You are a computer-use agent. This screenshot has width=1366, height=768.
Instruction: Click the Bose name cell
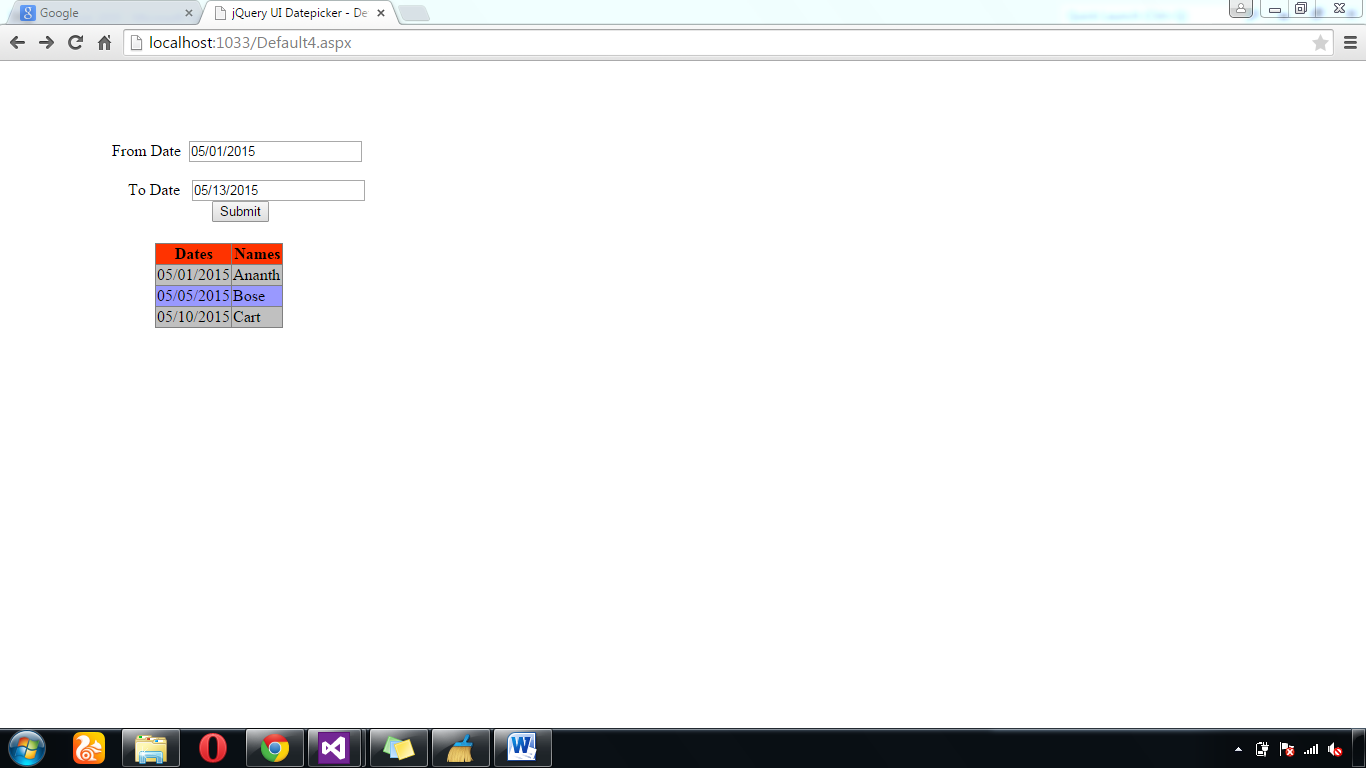[x=257, y=296]
